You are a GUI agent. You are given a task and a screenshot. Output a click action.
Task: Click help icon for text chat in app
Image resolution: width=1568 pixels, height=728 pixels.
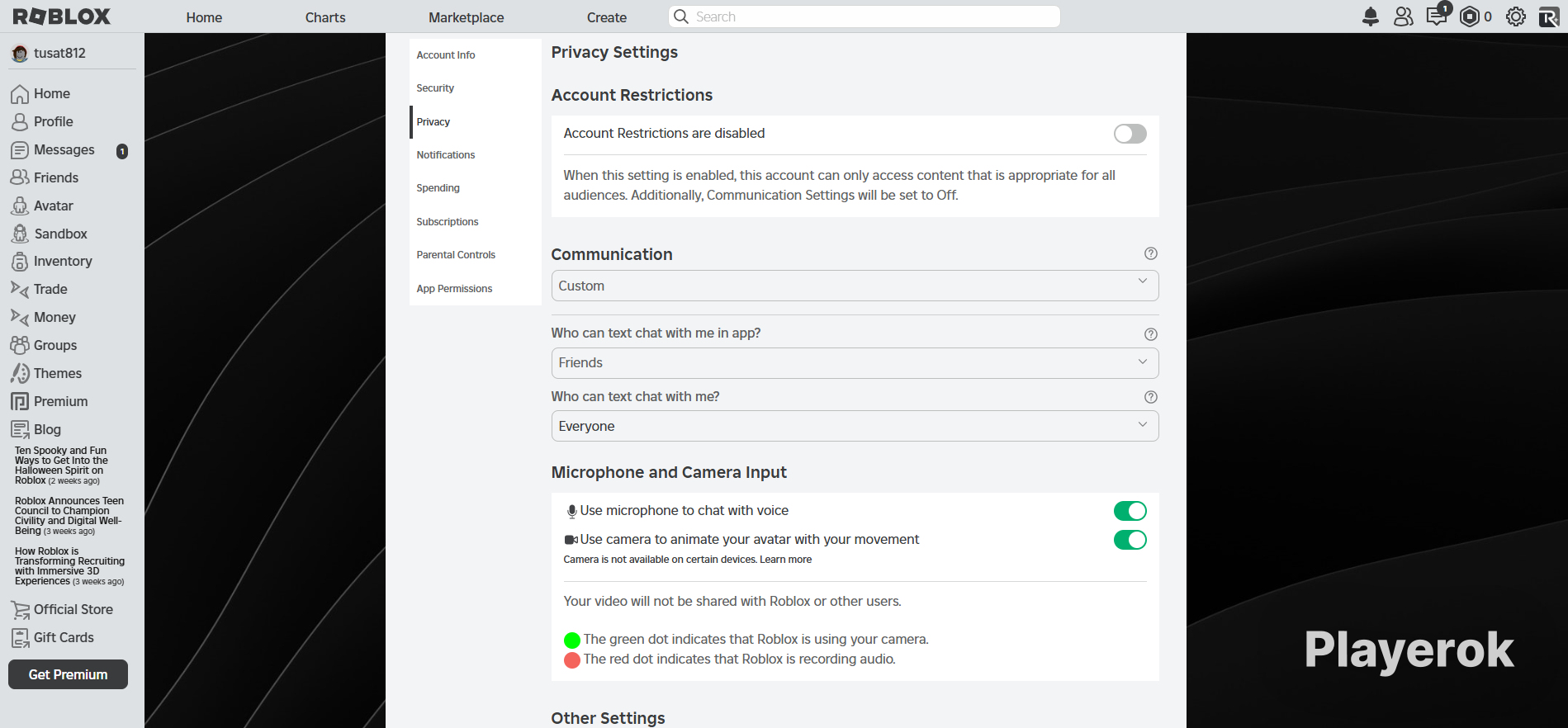1151,334
